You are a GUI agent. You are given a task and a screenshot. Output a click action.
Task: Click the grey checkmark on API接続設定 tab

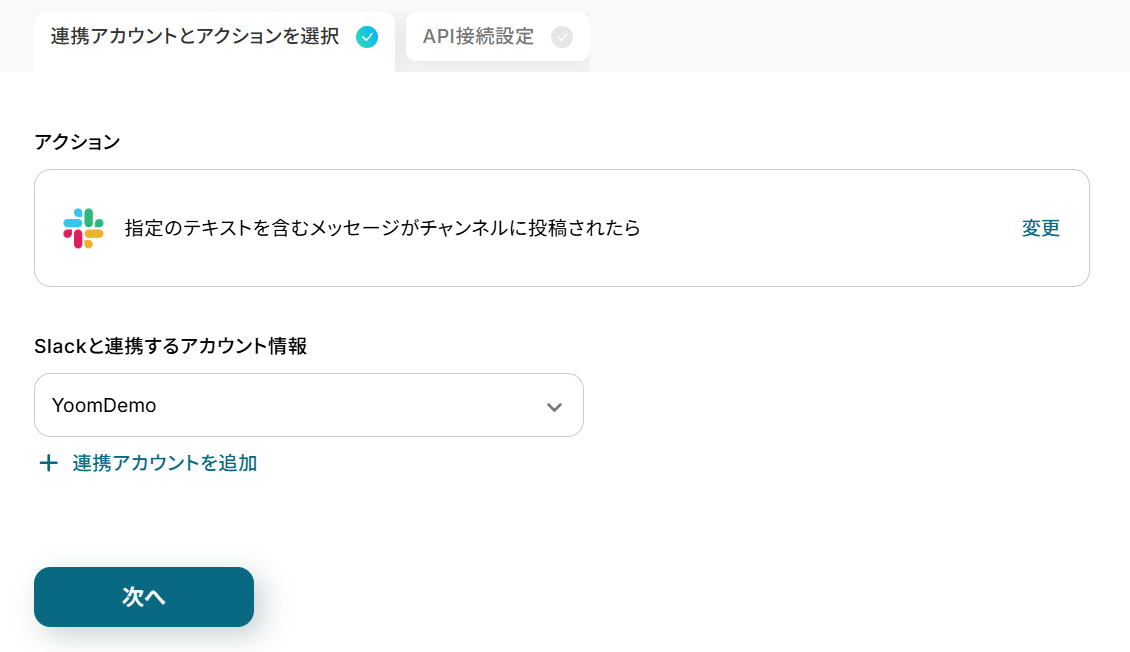pyautogui.click(x=562, y=38)
